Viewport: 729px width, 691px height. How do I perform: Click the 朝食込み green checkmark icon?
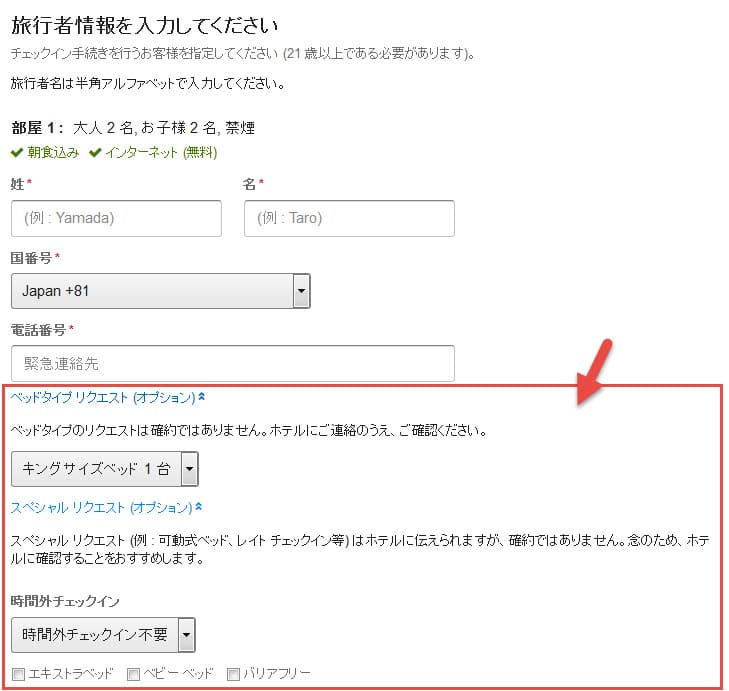[17, 153]
